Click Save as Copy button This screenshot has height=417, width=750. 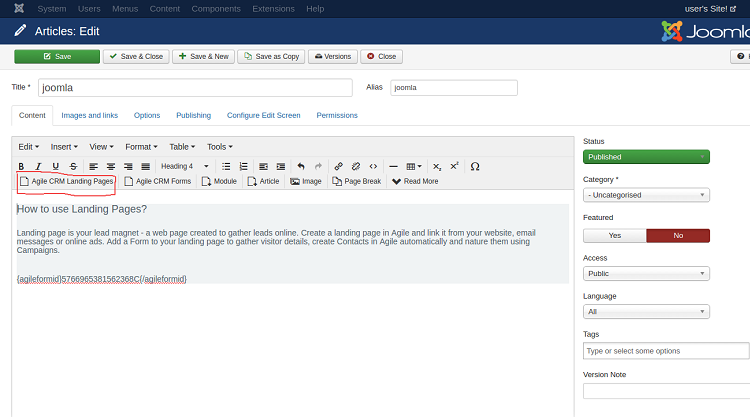coord(271,56)
